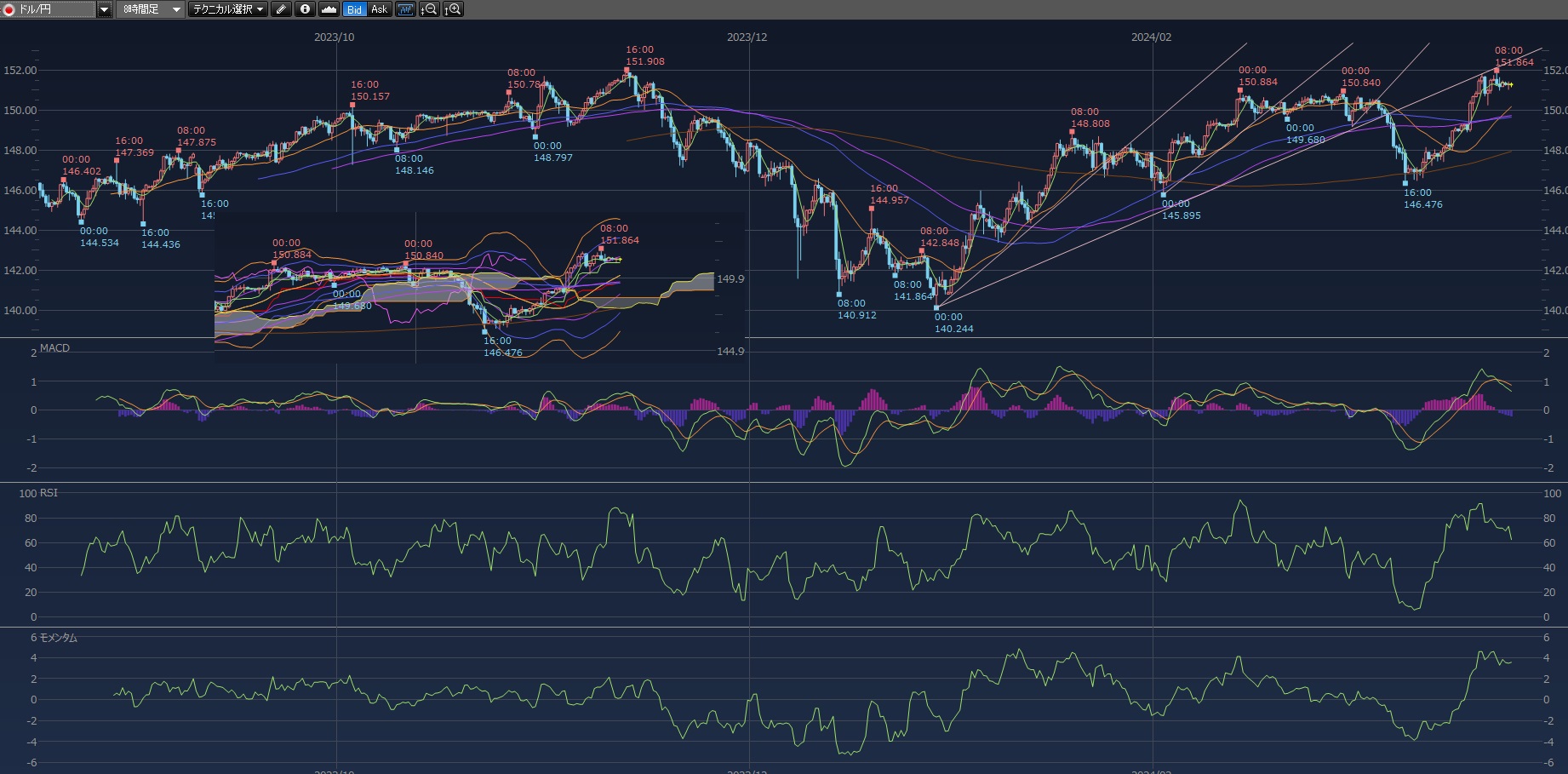Select the モメンタム panel label
Image resolution: width=1568 pixels, height=774 pixels.
(58, 638)
